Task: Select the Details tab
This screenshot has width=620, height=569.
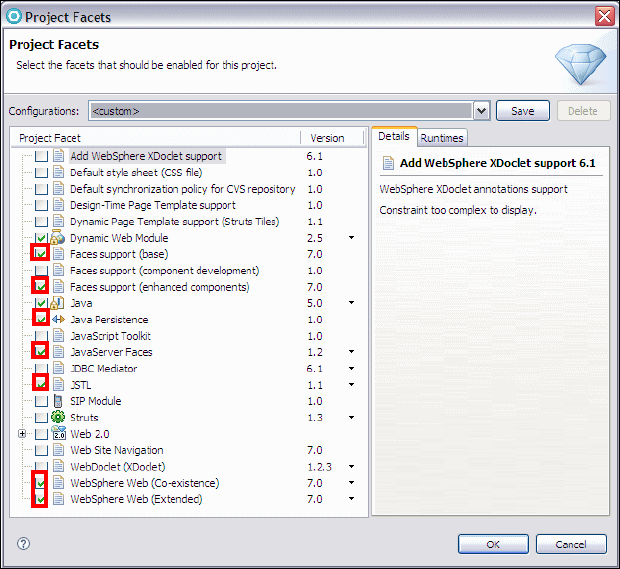Action: pyautogui.click(x=394, y=136)
